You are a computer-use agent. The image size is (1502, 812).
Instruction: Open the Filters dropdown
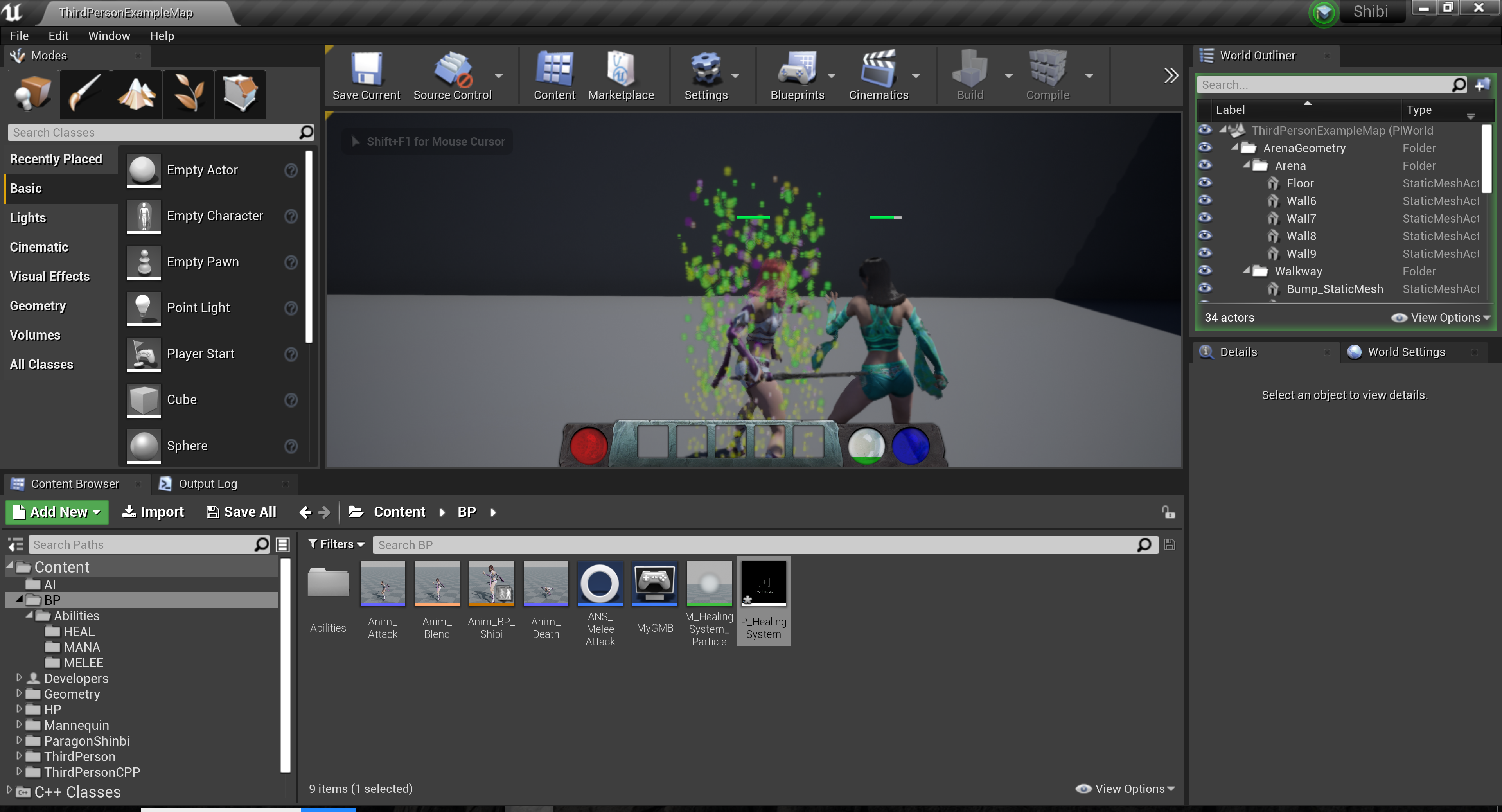336,543
